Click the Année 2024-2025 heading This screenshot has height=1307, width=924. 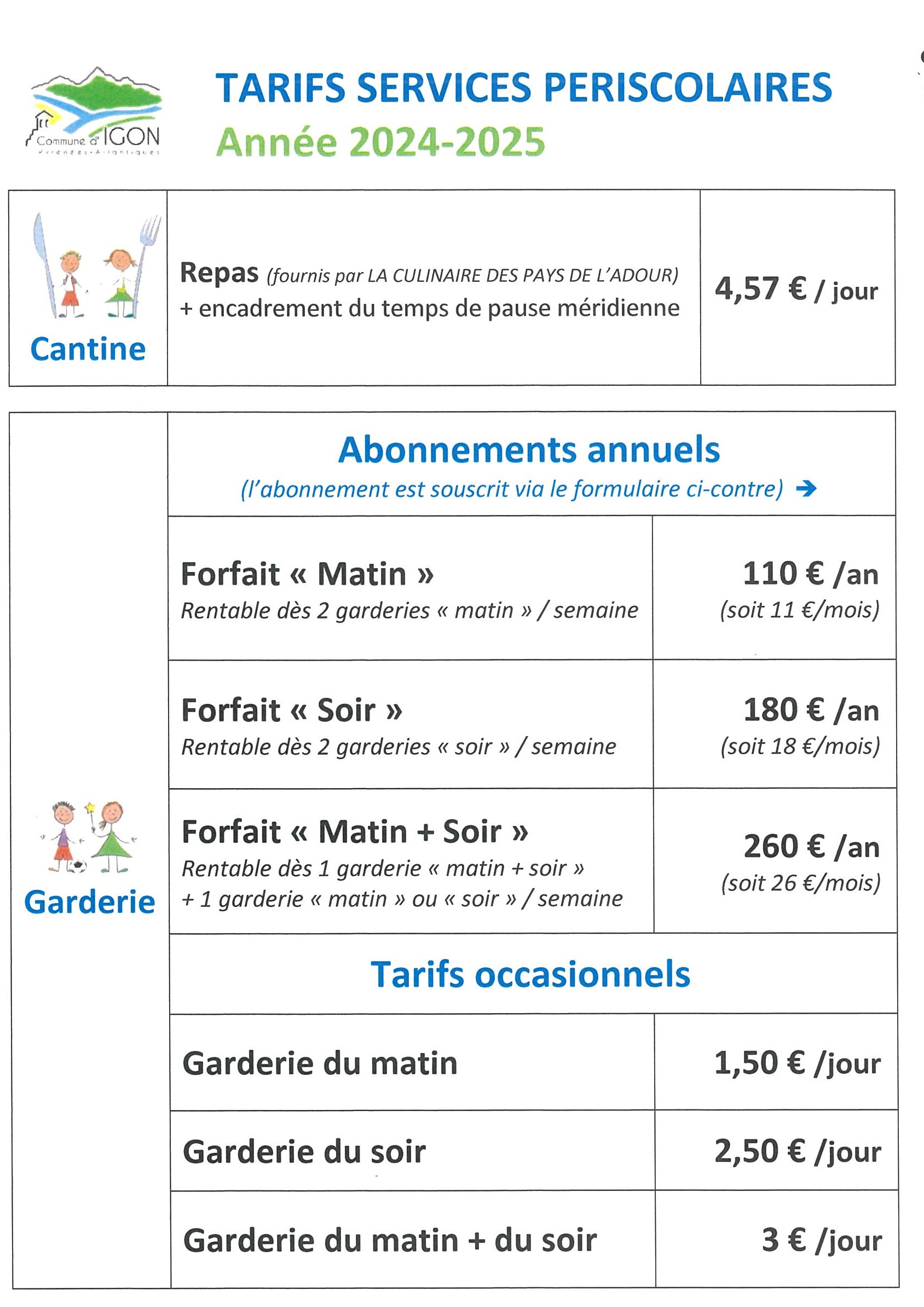point(380,142)
